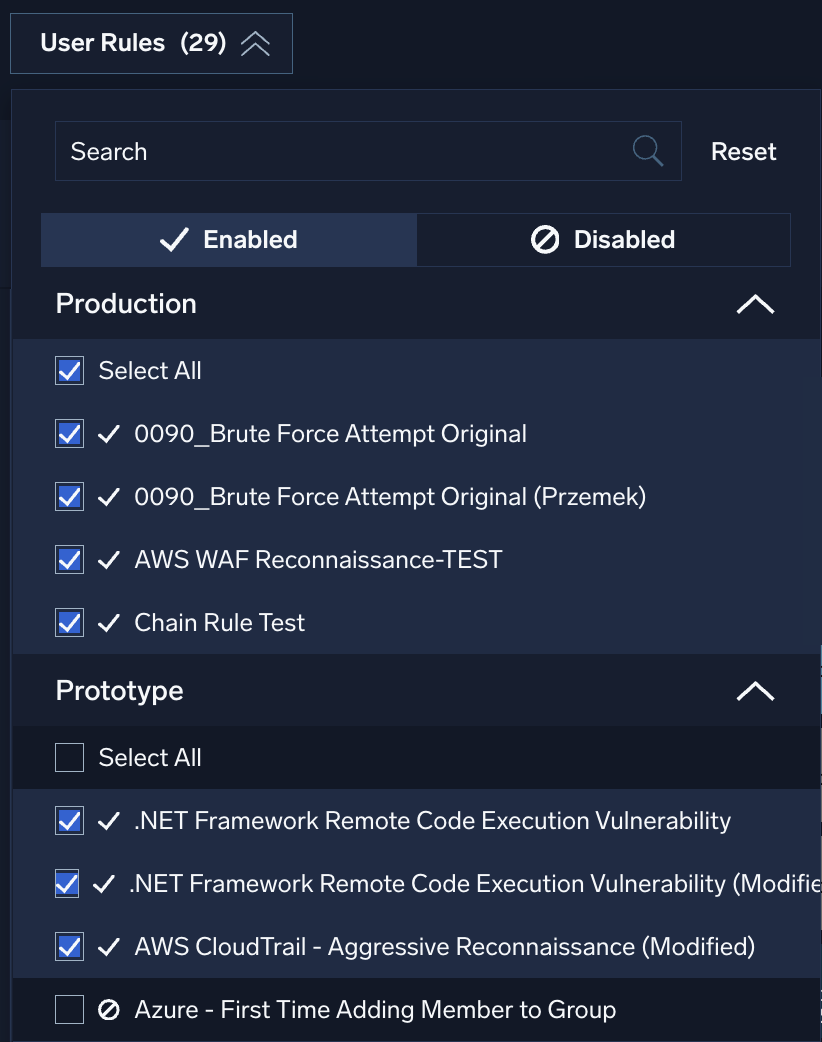Check Select All under Prototype
Viewport: 822px width, 1042px height.
tap(69, 757)
